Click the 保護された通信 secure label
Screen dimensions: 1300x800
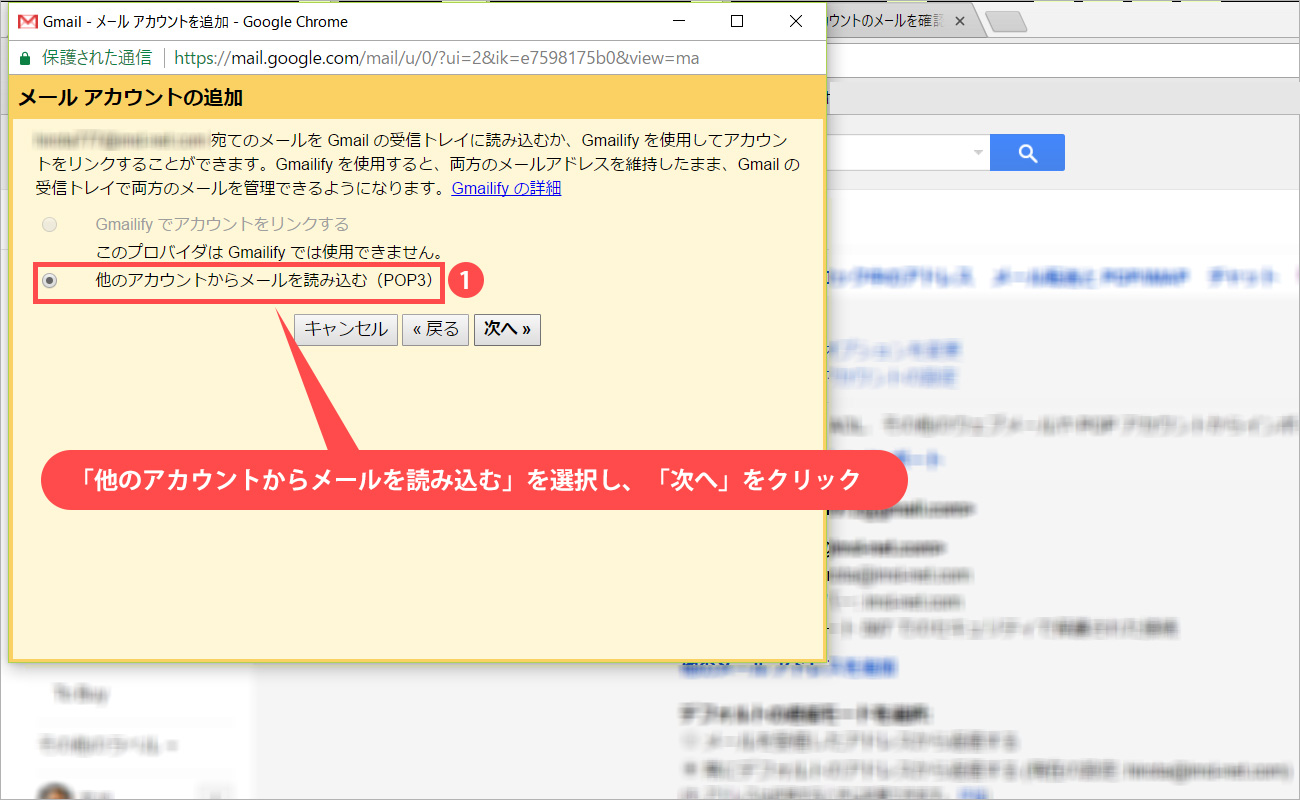click(97, 58)
